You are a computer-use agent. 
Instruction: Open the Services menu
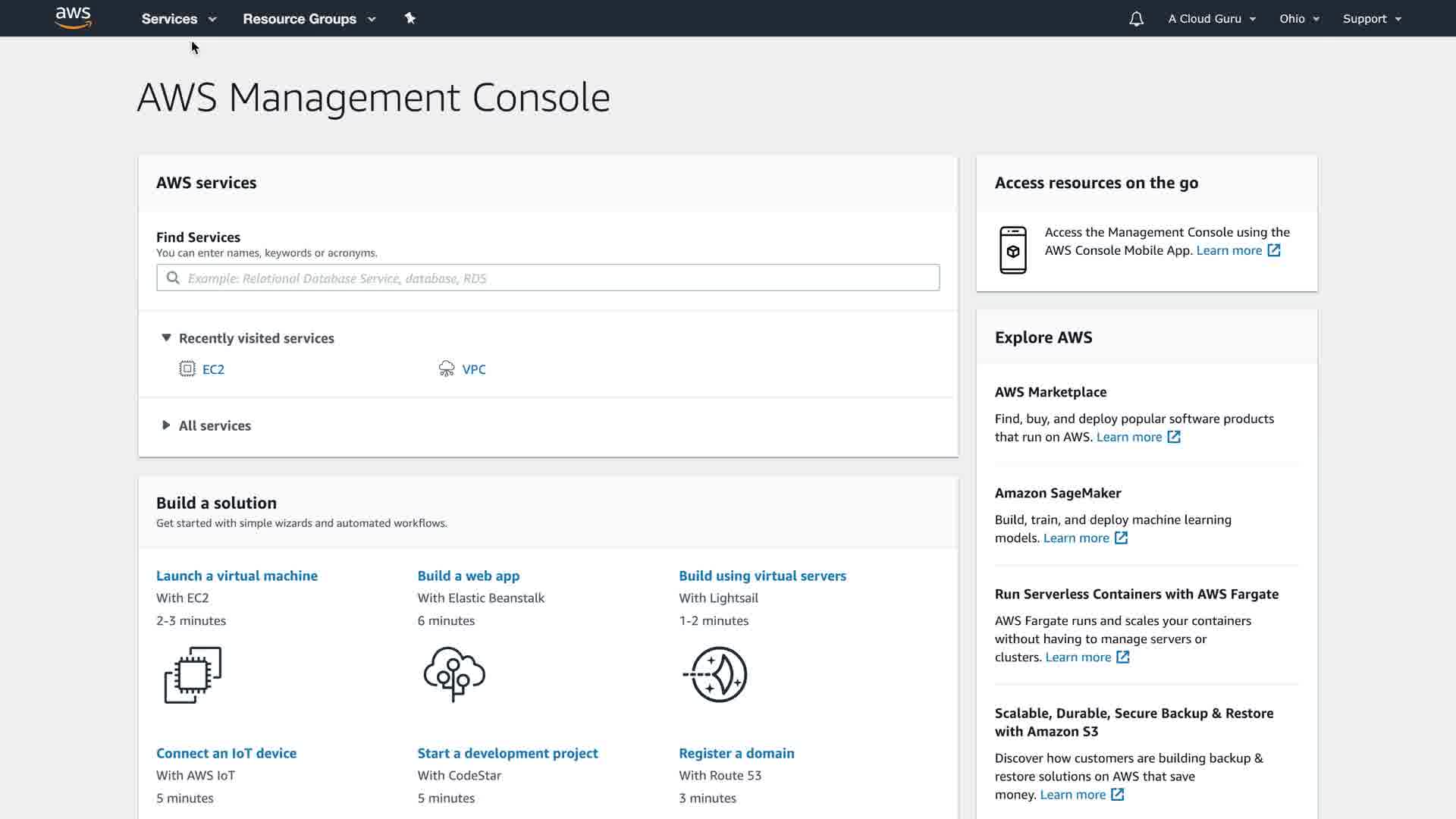(179, 19)
